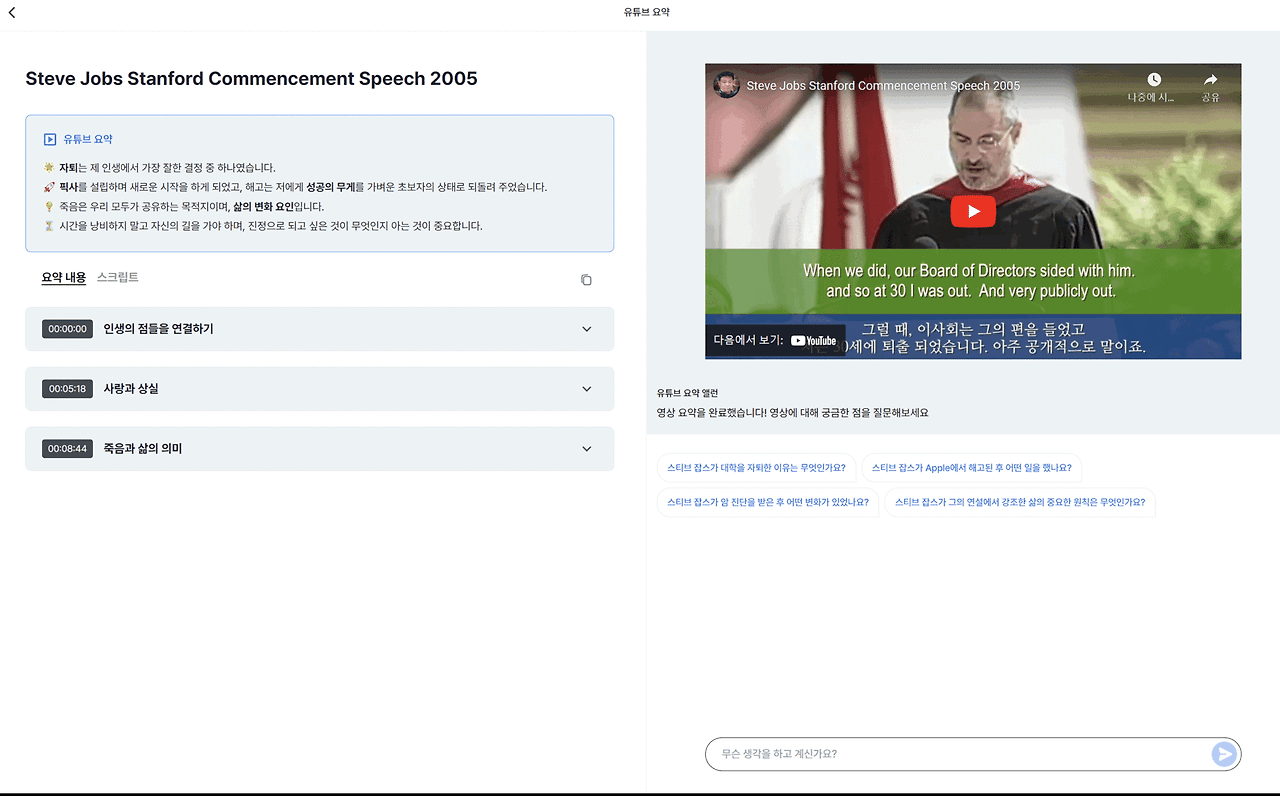Image resolution: width=1280 pixels, height=796 pixels.
Task: Open the channel avatar in video header
Action: pos(727,85)
